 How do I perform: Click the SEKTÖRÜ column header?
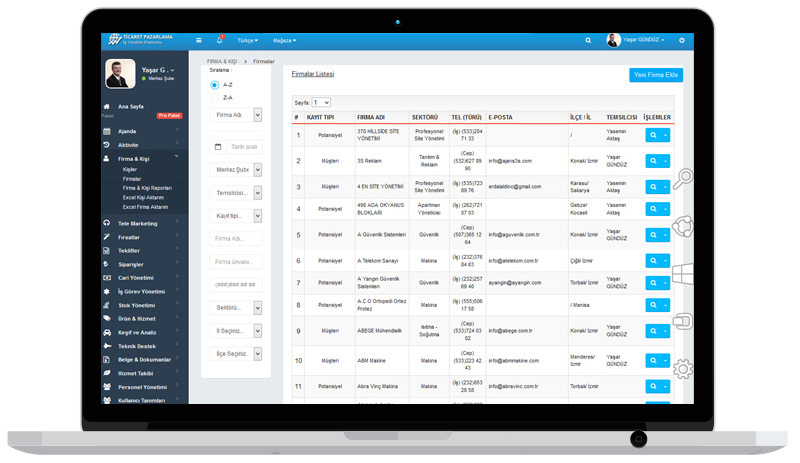pos(425,117)
